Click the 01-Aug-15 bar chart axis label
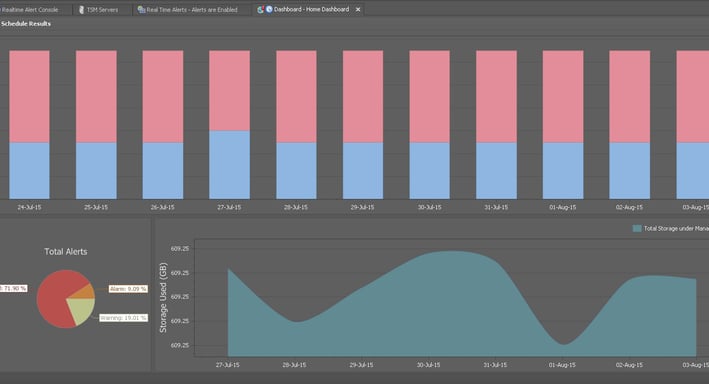 tap(563, 207)
